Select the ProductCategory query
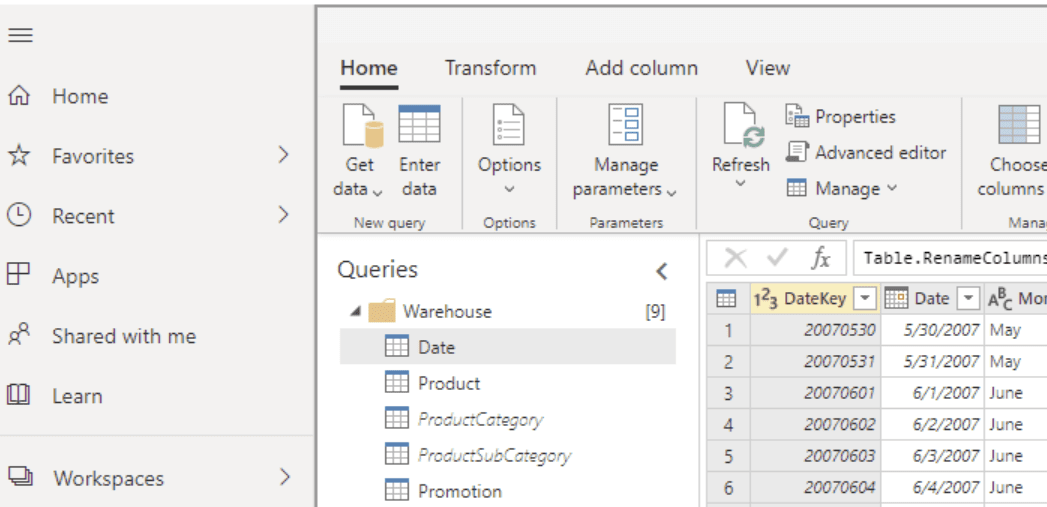Viewport: 1047px width, 507px height. pyautogui.click(x=480, y=420)
